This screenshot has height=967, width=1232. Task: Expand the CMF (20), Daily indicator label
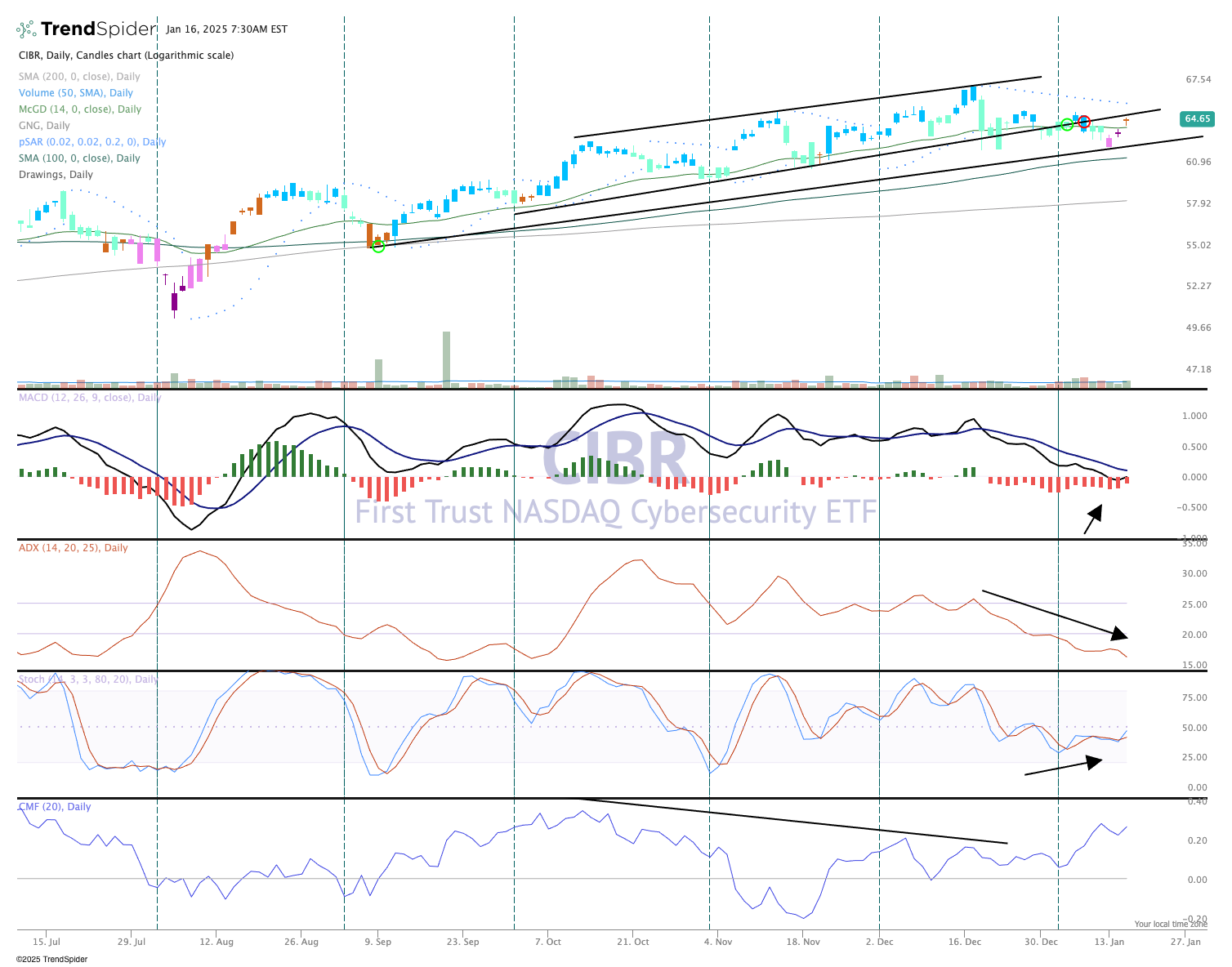(55, 807)
